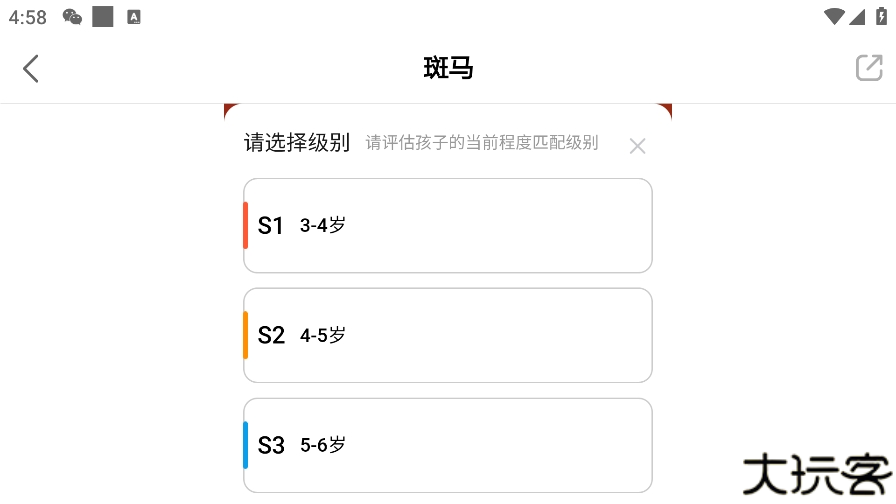Tap the '3-4岁' age label
The width and height of the screenshot is (896, 504).
[323, 225]
